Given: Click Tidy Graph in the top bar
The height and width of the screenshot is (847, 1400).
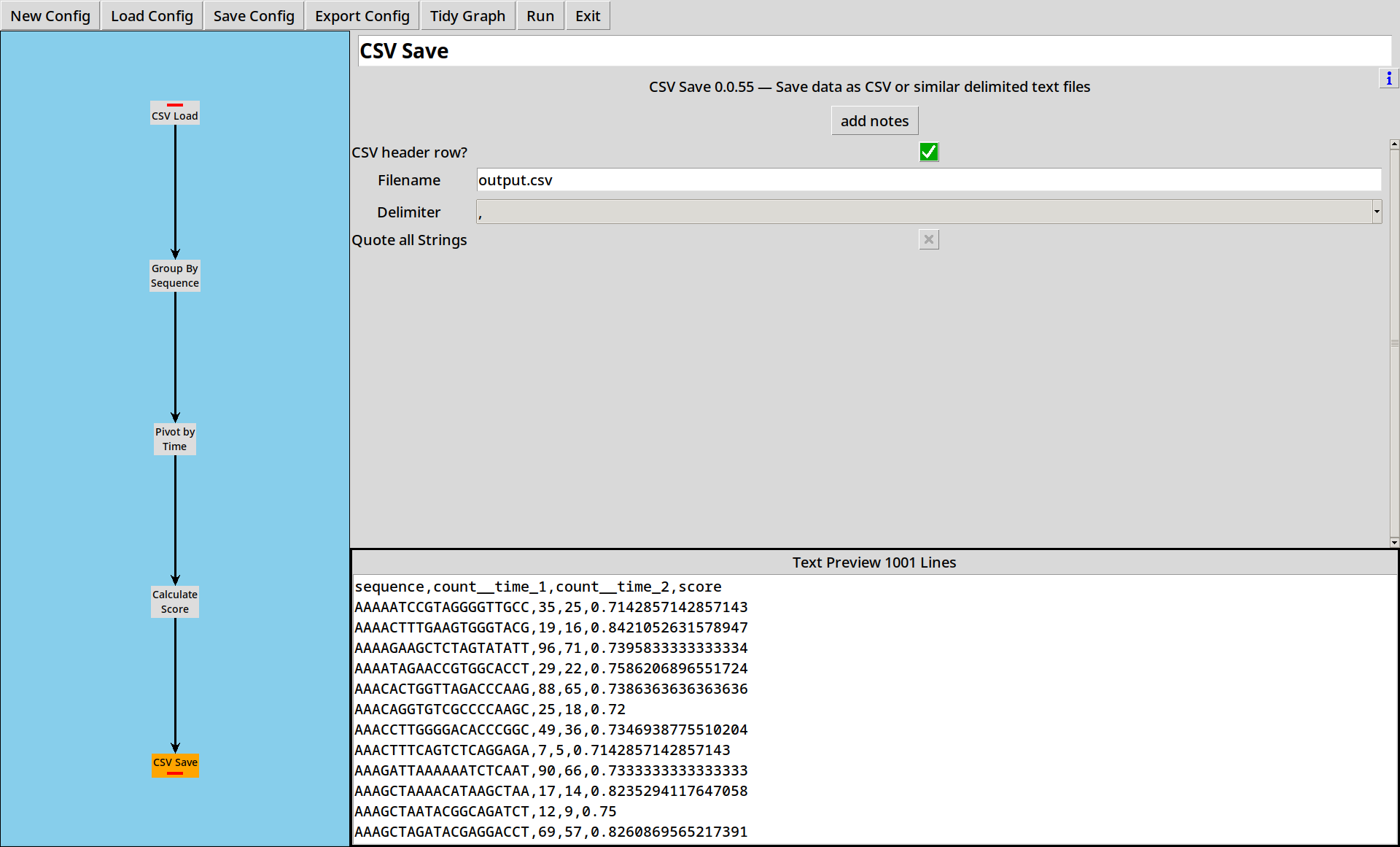Looking at the screenshot, I should (467, 16).
